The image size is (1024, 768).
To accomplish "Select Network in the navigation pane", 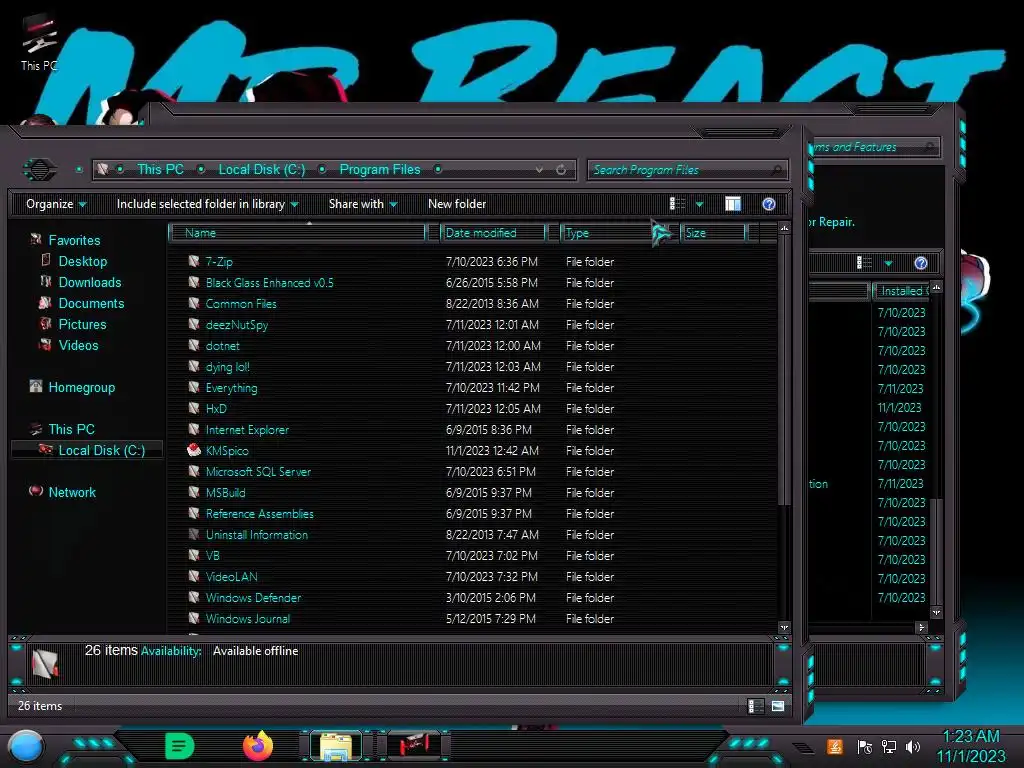I will 72,492.
